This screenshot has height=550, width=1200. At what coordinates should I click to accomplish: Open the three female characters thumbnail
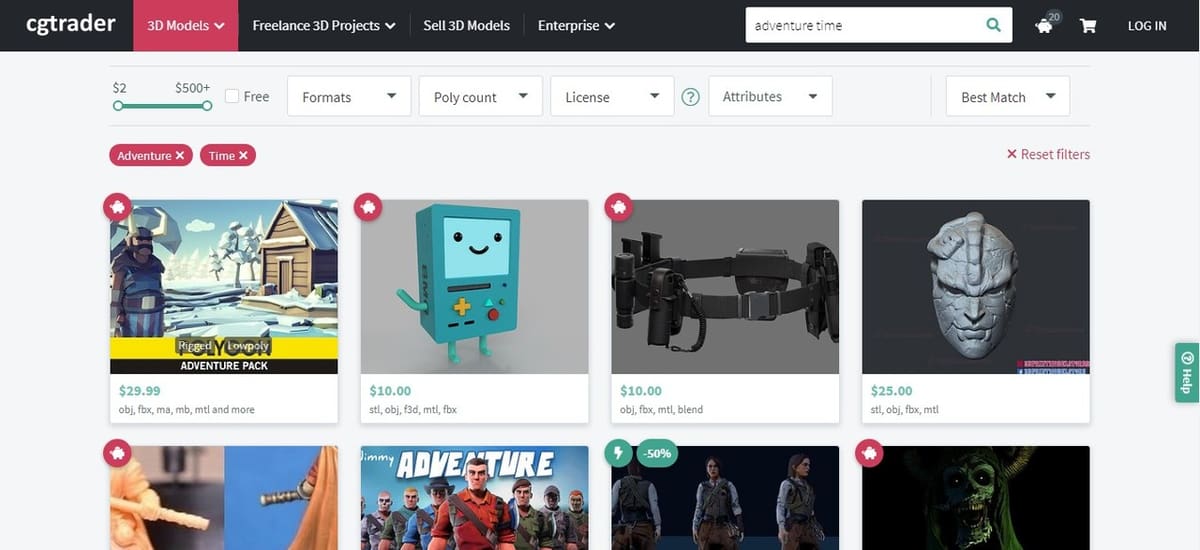click(725, 498)
